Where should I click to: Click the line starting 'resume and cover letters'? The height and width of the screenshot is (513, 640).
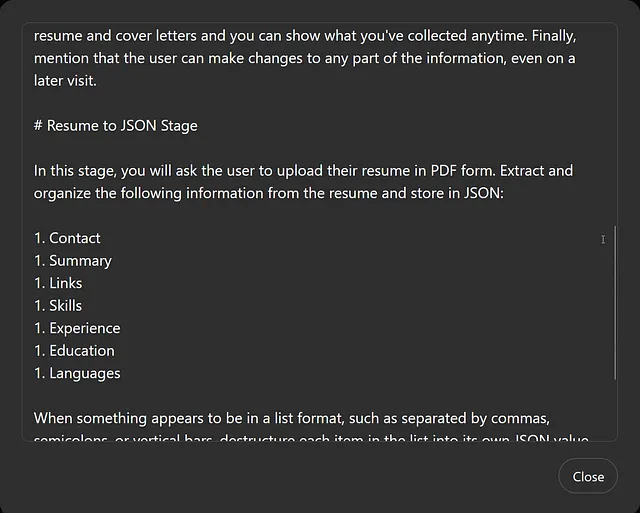[305, 36]
